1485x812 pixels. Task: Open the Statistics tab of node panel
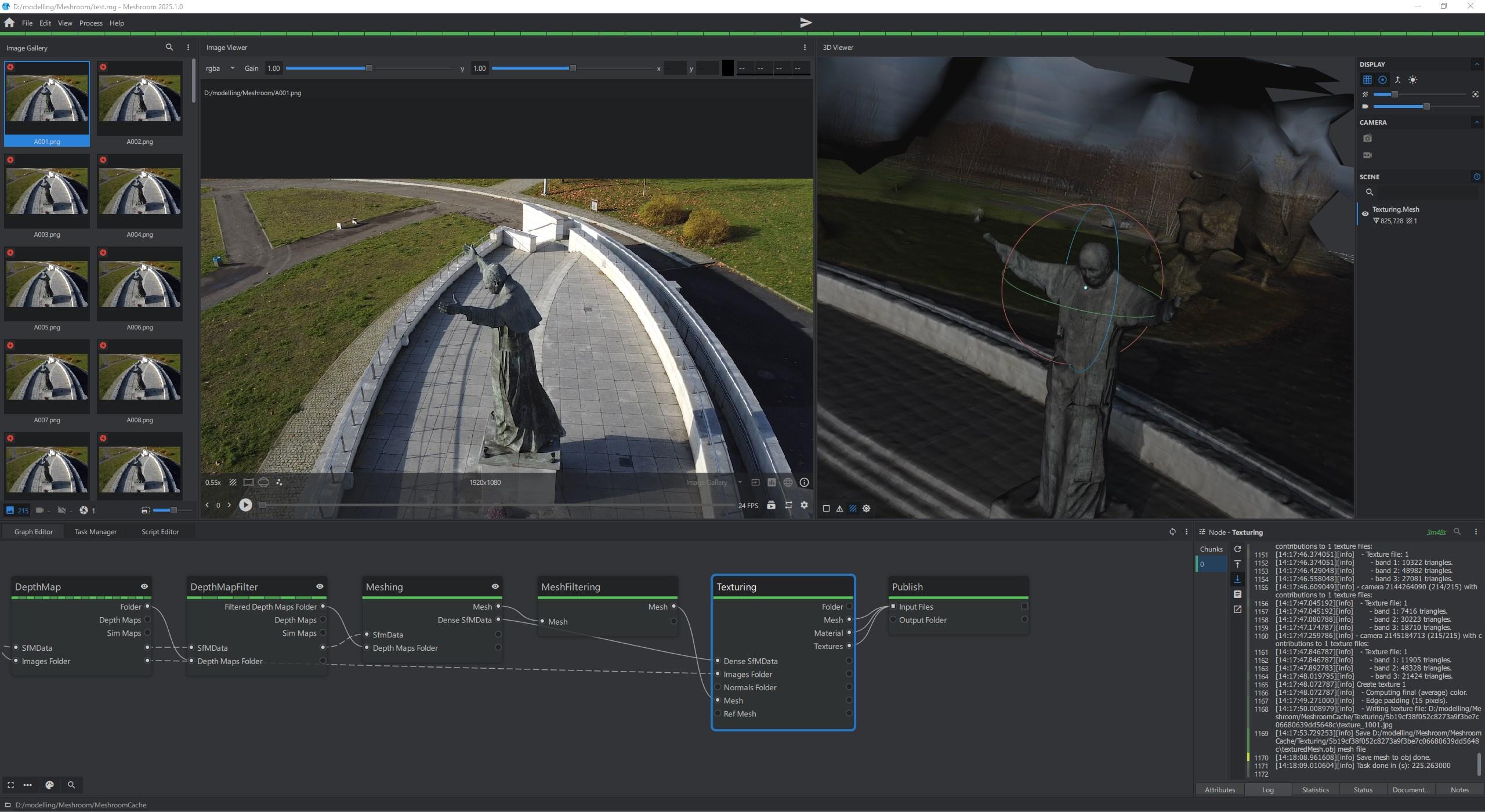(1315, 790)
